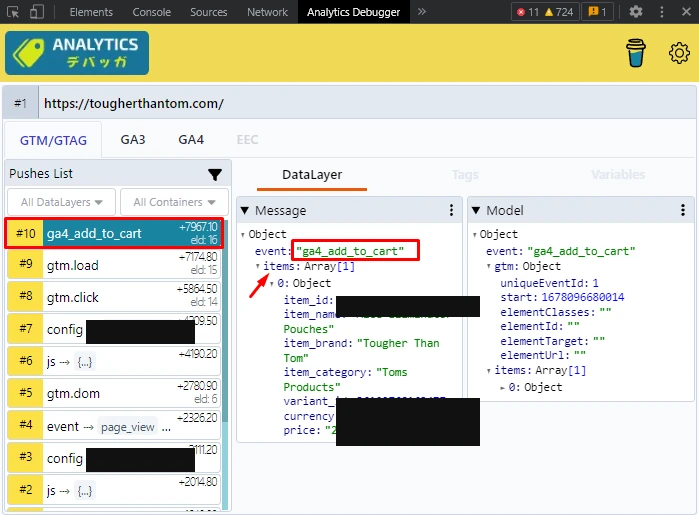Click item_category "Toms Products" value
The image size is (699, 515).
click(345, 379)
